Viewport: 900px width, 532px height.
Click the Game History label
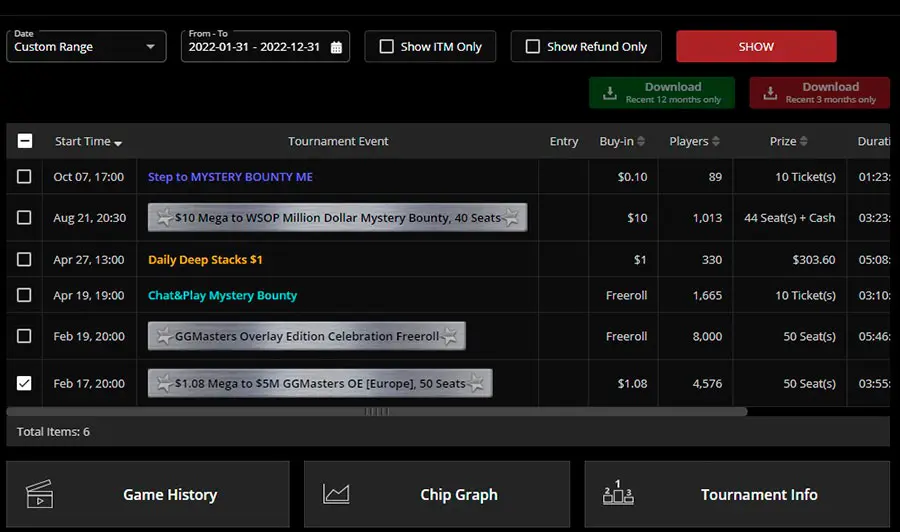[170, 495]
